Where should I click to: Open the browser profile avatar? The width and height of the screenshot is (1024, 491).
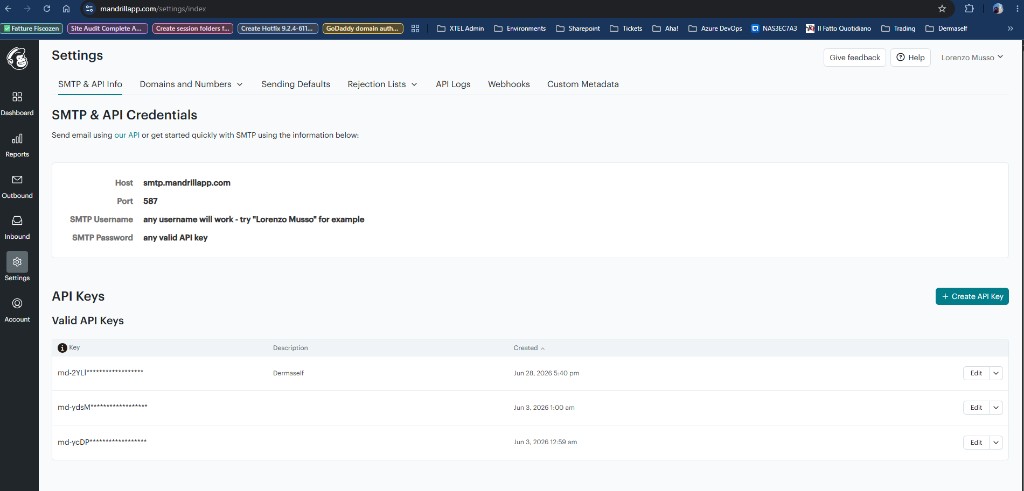click(997, 8)
